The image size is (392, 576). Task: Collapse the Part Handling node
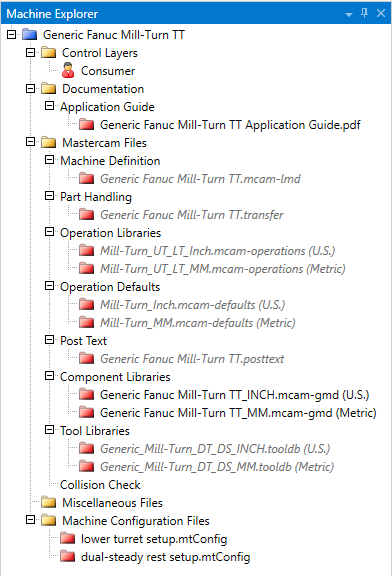pos(49,196)
